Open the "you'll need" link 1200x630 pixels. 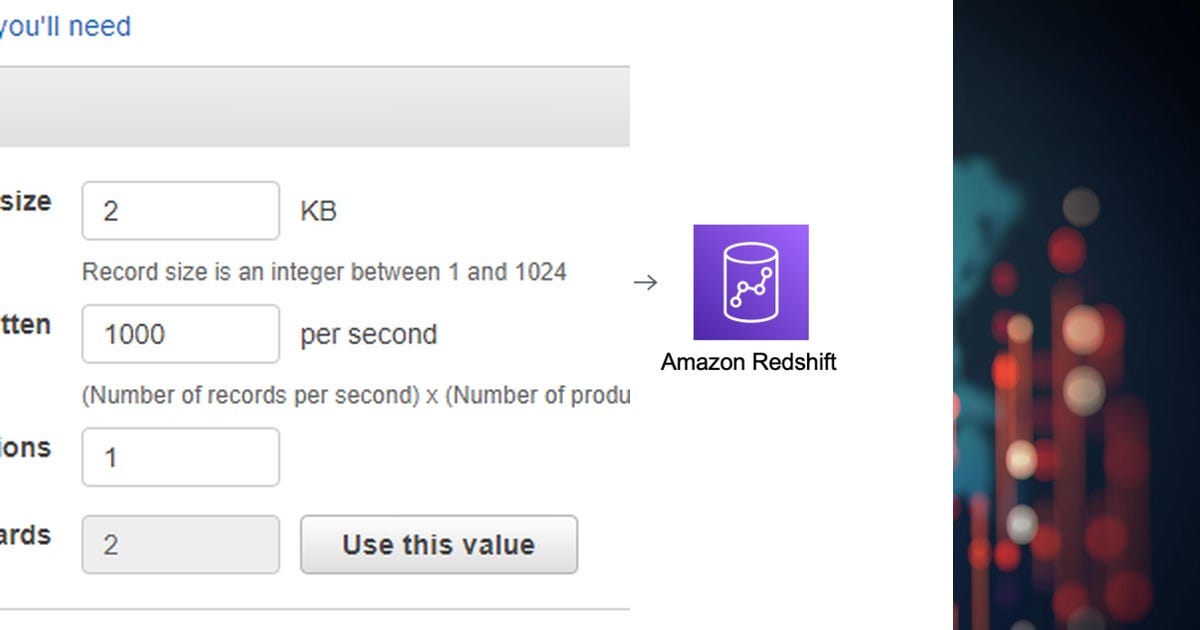[65, 26]
